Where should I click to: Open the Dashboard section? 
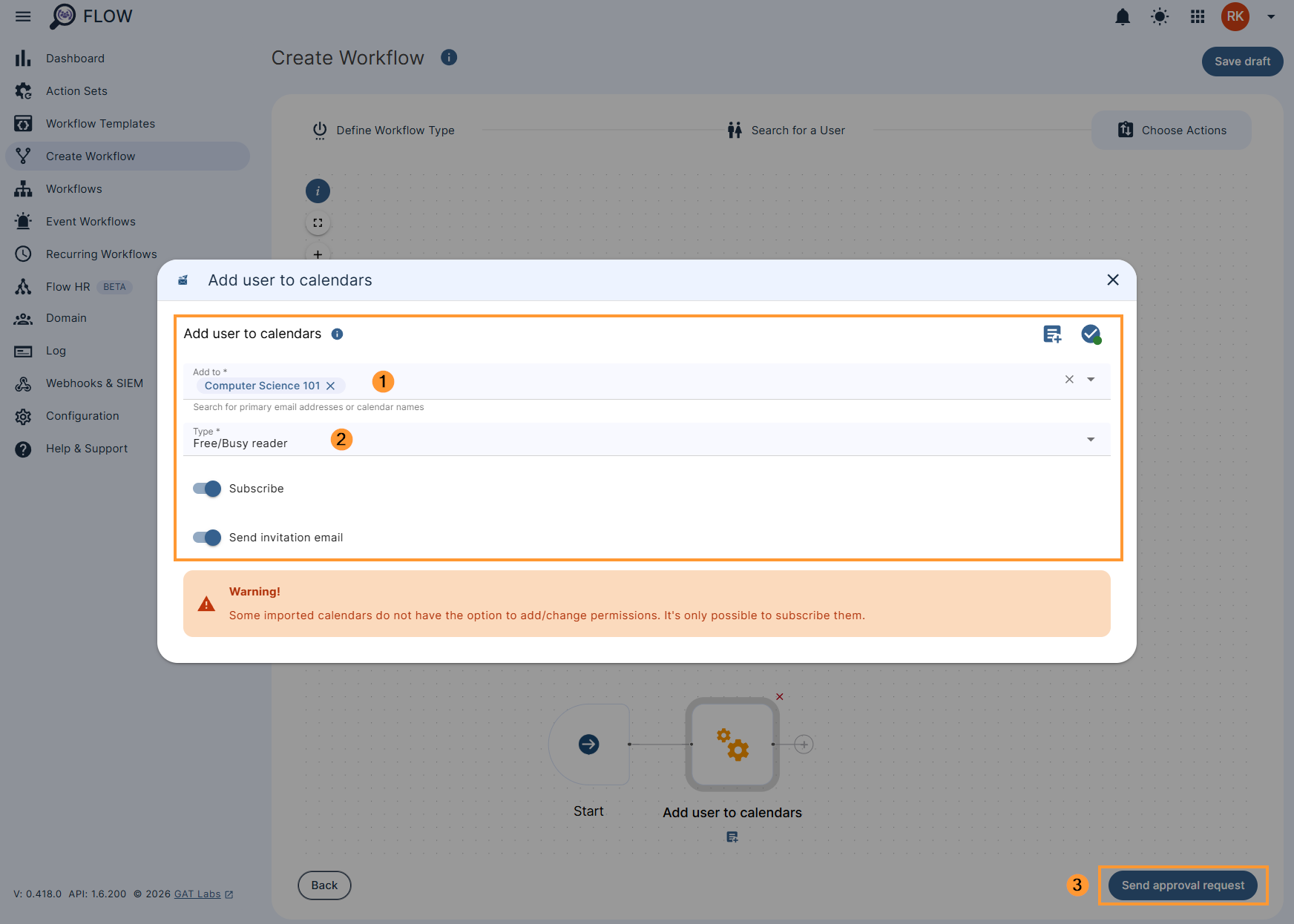[x=75, y=58]
